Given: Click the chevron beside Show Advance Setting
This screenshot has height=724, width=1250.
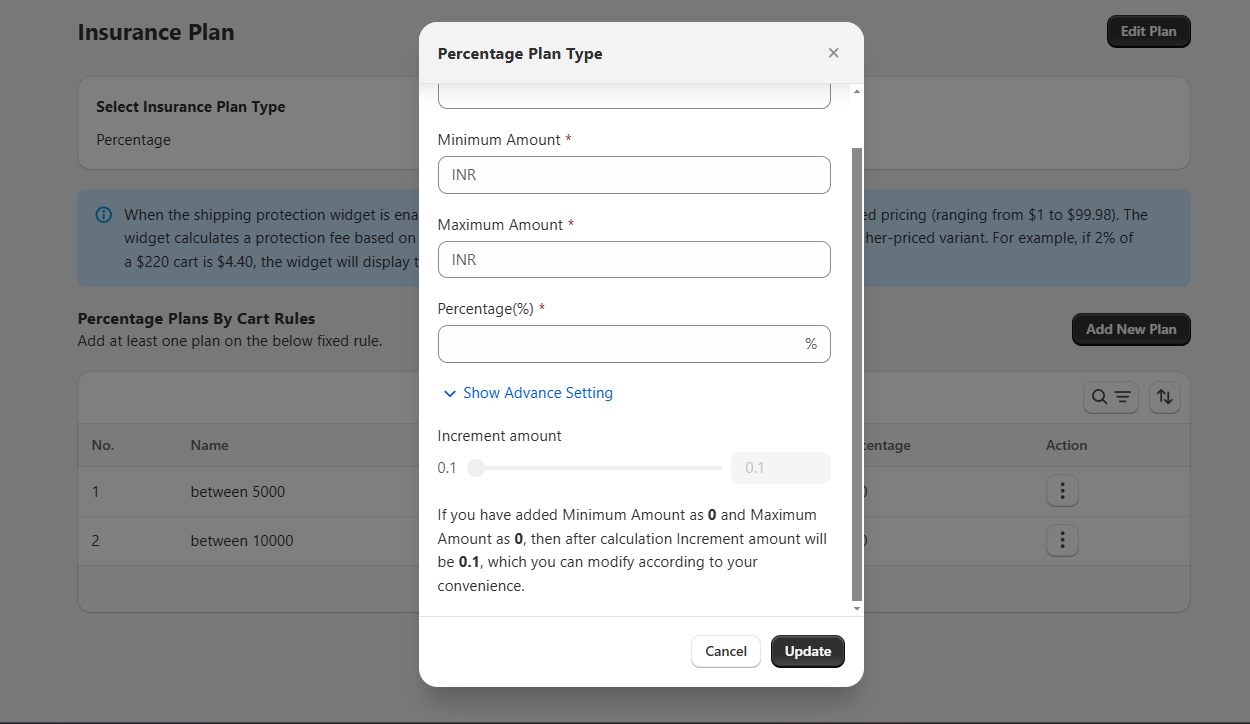Looking at the screenshot, I should pos(450,394).
